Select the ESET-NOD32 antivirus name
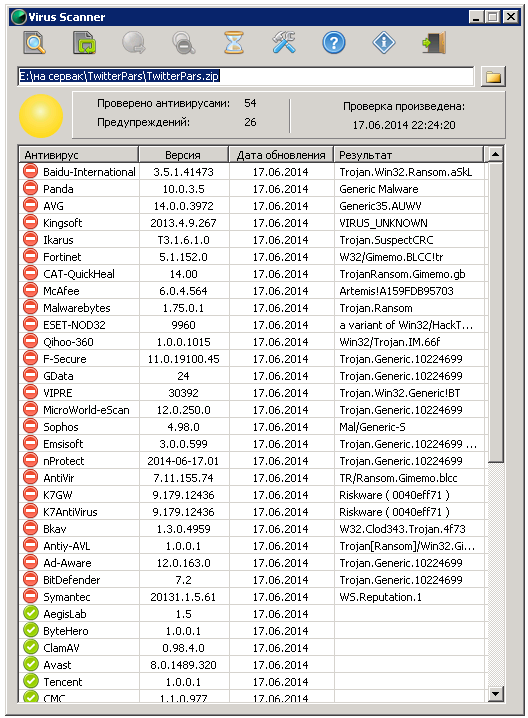This screenshot has height=718, width=528. tap(74, 325)
